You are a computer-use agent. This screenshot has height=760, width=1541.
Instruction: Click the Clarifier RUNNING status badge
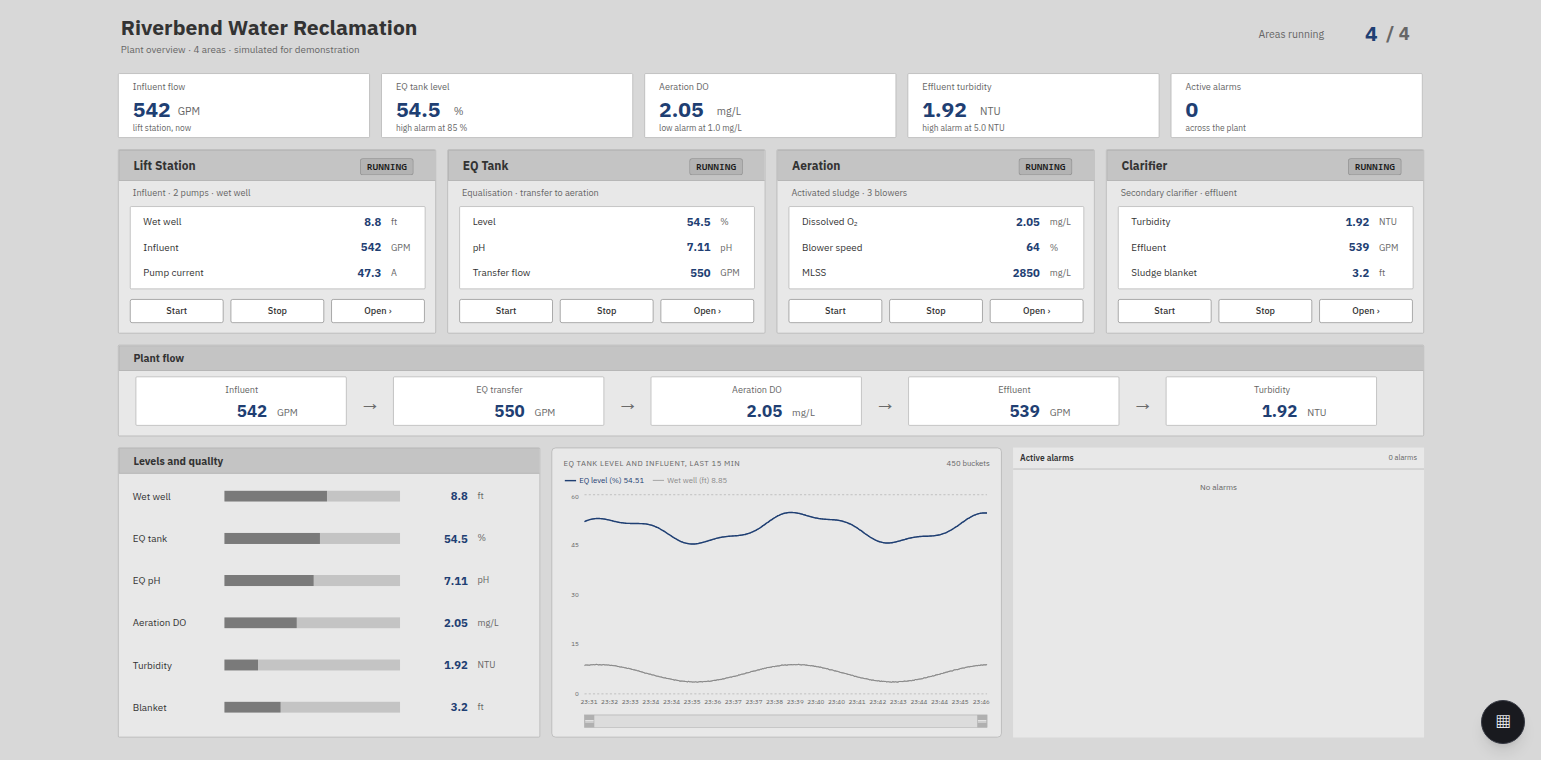(x=1375, y=167)
